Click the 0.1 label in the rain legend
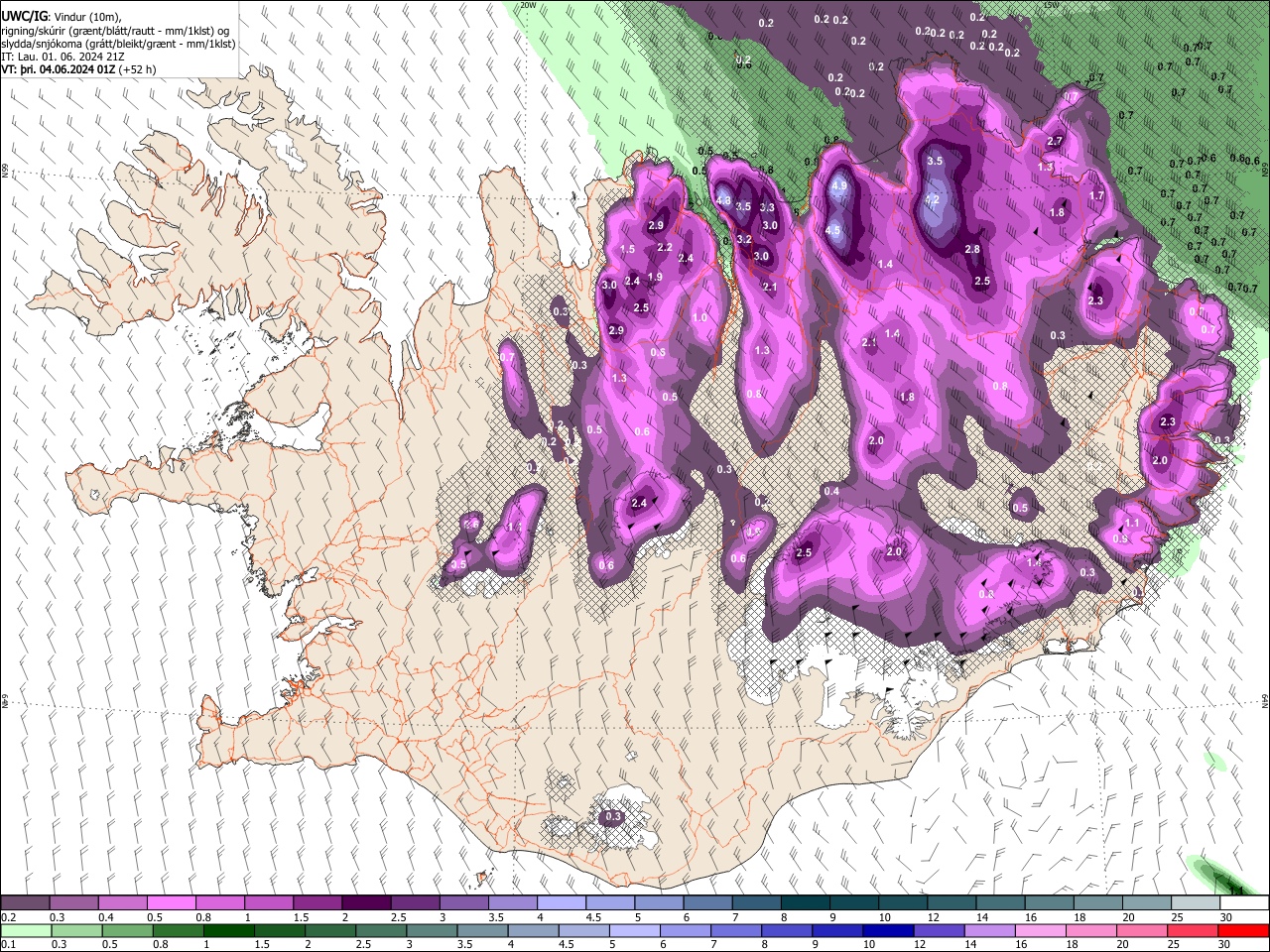The width and height of the screenshot is (1270, 952). (8, 944)
